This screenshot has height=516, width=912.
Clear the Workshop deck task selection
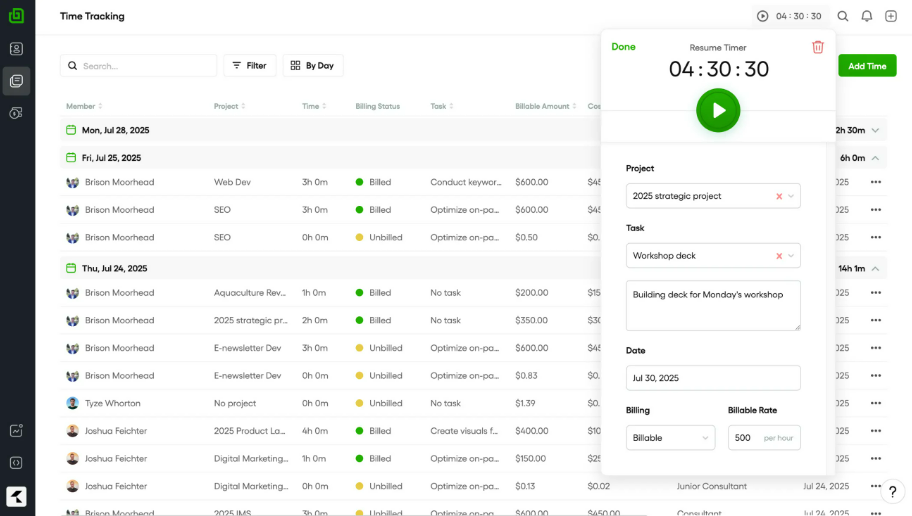coord(779,256)
